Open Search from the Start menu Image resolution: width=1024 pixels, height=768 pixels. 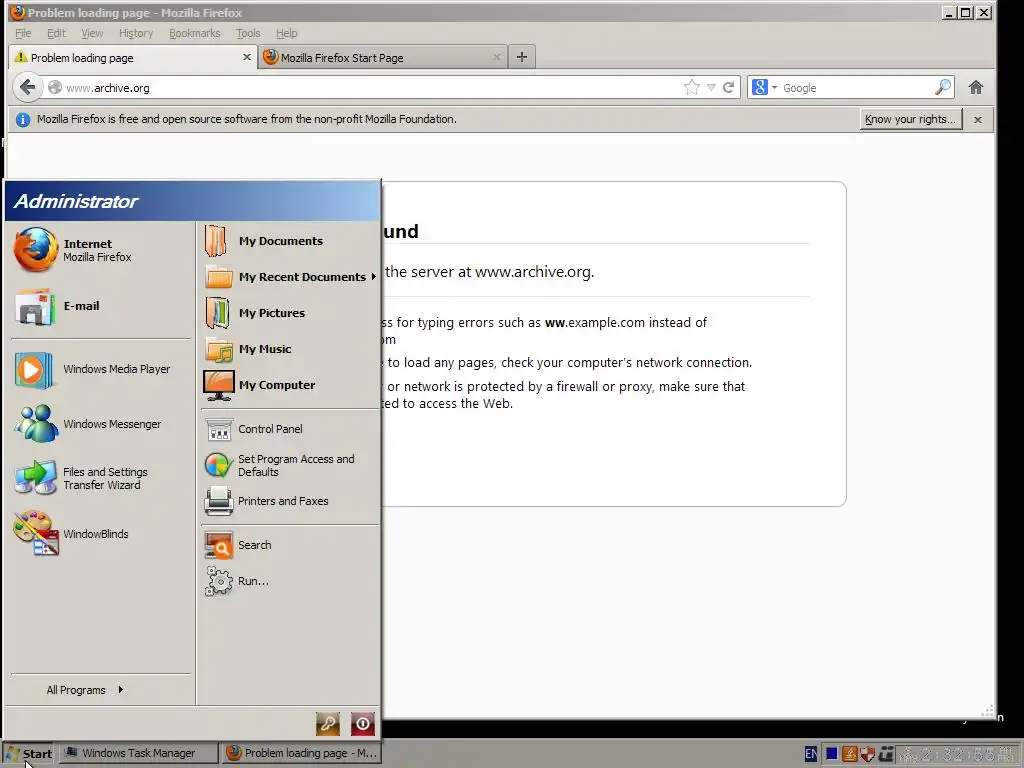289,545
